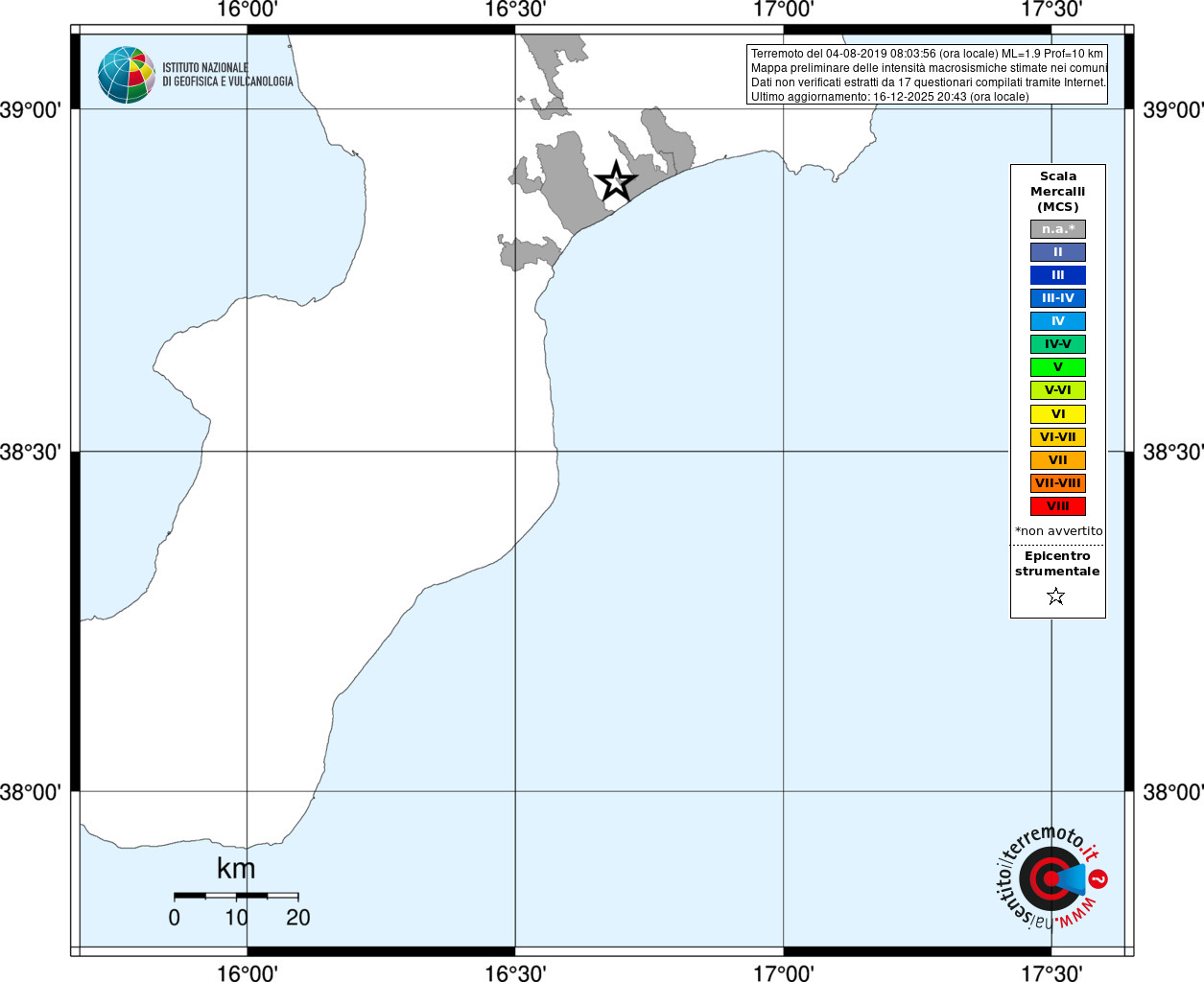Click the left 39°00' latitude label

(x=31, y=109)
